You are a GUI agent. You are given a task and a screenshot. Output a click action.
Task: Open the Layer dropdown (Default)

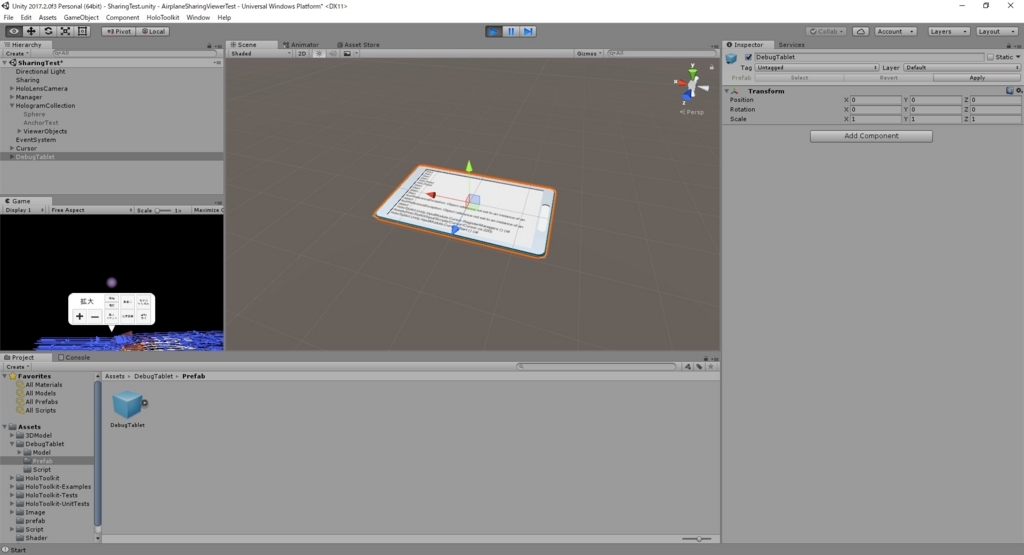(x=962, y=68)
